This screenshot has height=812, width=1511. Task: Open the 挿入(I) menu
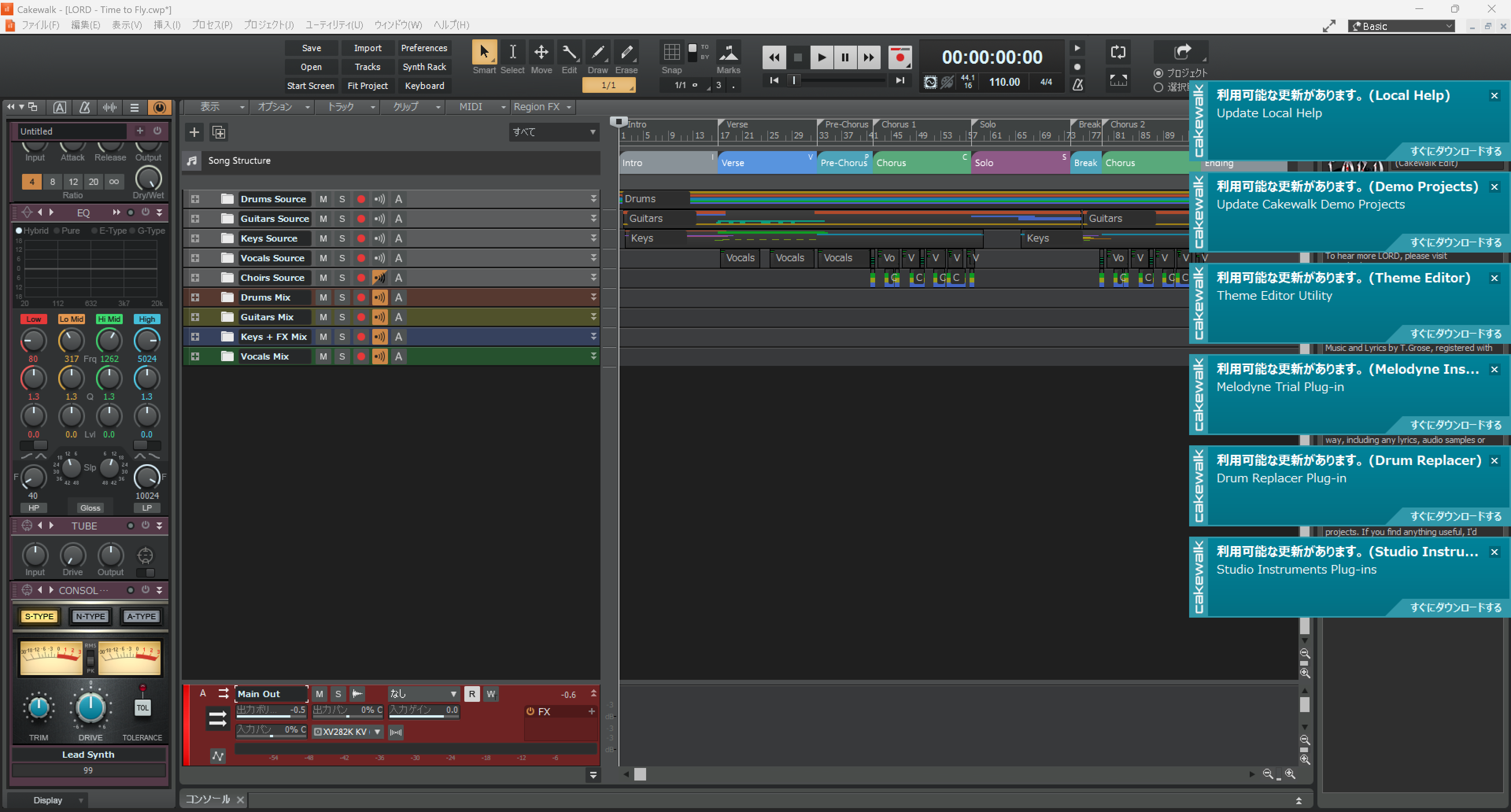pyautogui.click(x=166, y=25)
